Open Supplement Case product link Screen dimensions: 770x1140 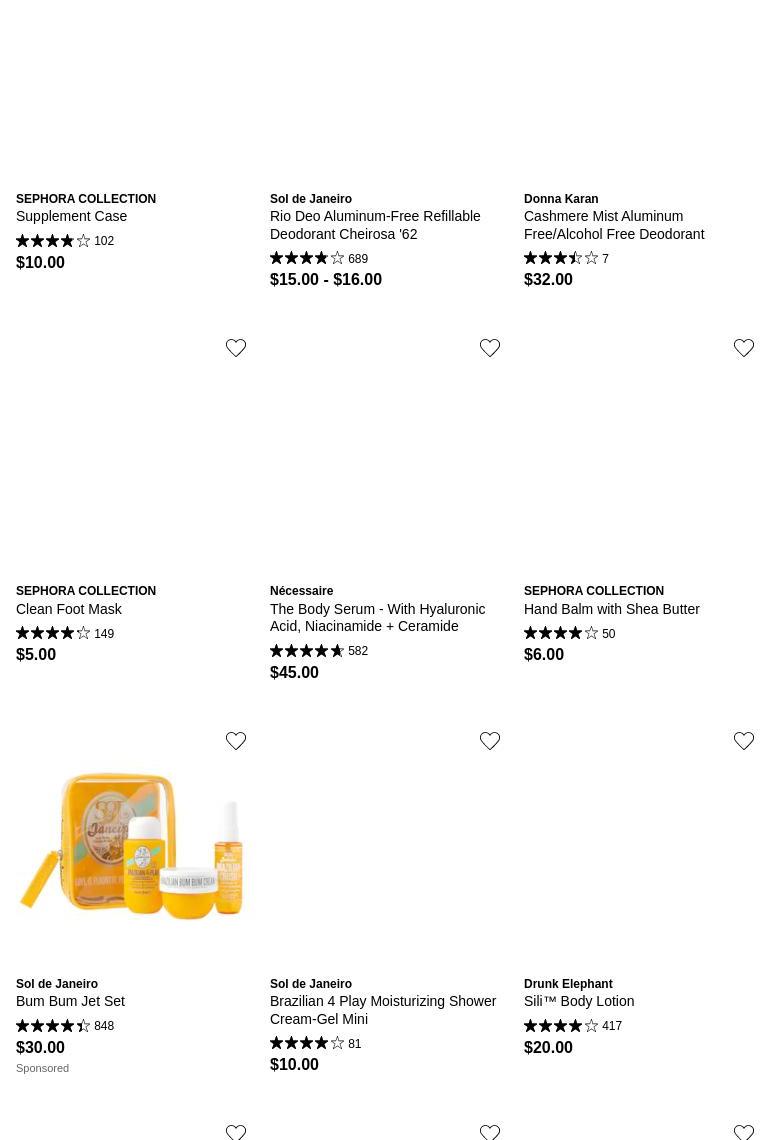tap(71, 216)
